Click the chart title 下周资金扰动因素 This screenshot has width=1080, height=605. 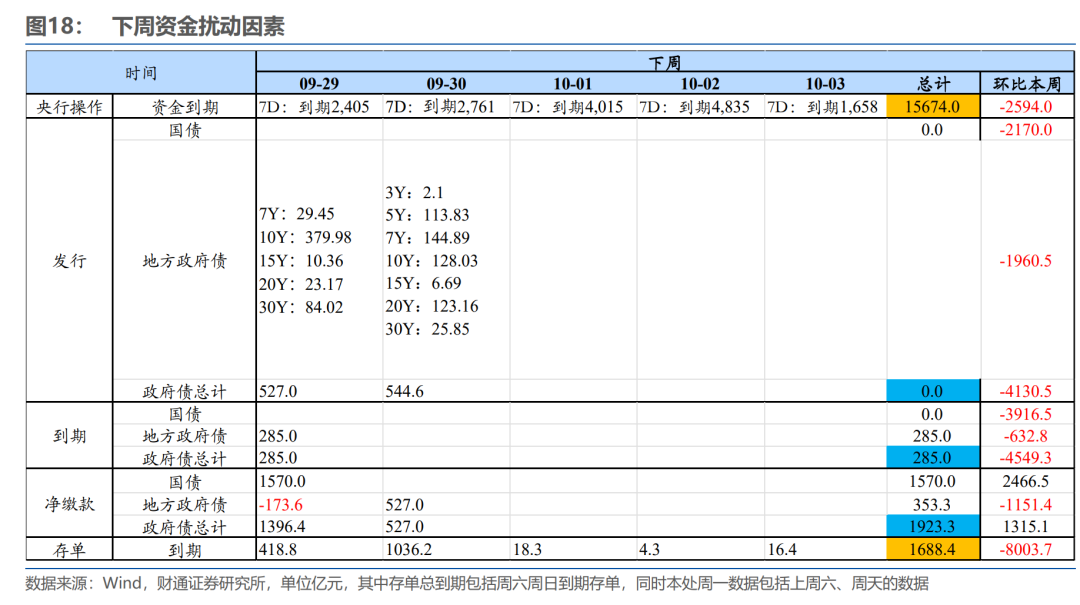pyautogui.click(x=198, y=26)
